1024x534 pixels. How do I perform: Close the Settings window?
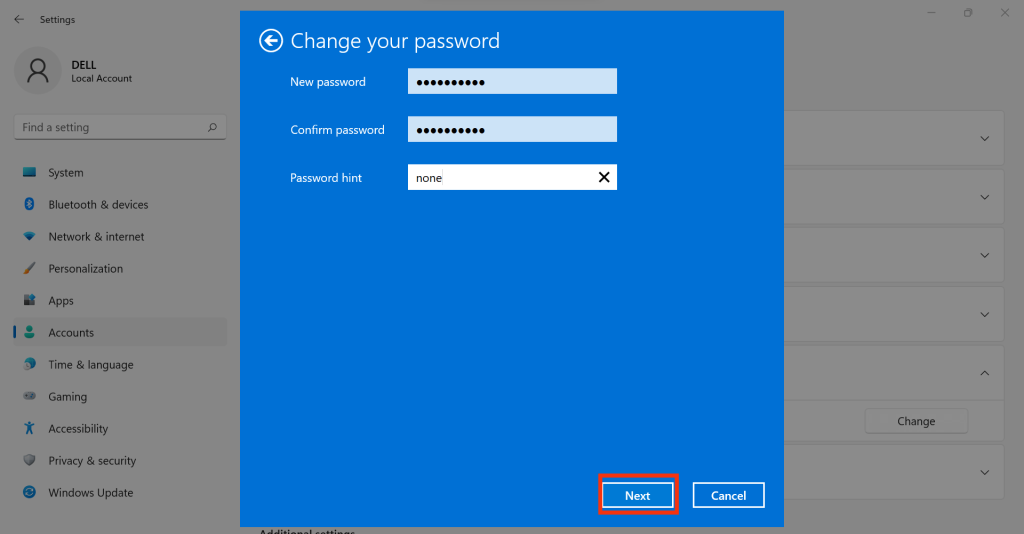pos(1004,12)
